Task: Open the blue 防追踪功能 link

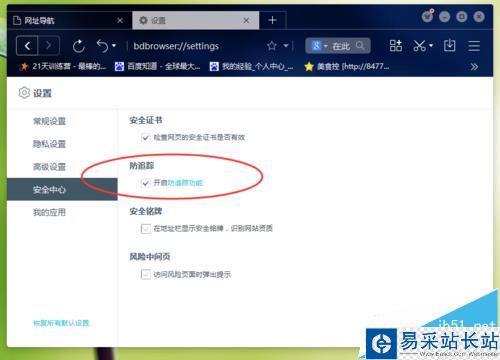Action: [x=185, y=183]
